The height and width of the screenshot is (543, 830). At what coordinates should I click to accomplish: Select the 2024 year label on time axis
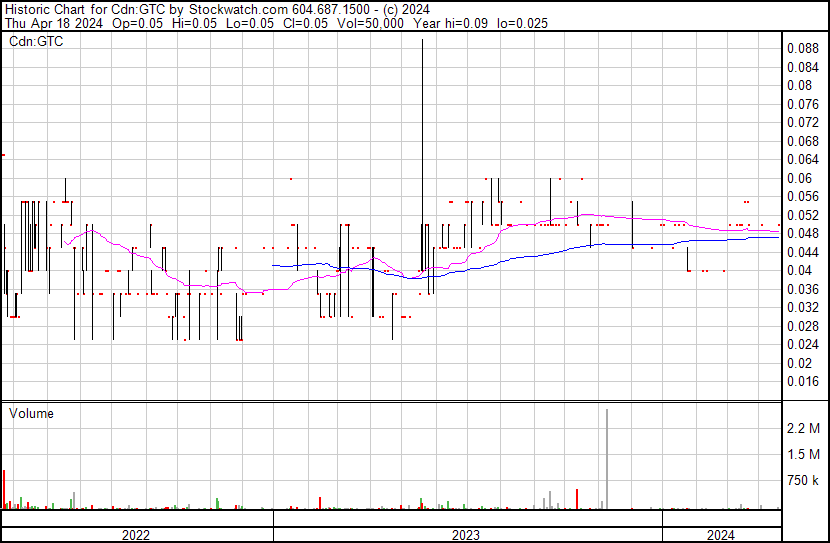pyautogui.click(x=720, y=535)
